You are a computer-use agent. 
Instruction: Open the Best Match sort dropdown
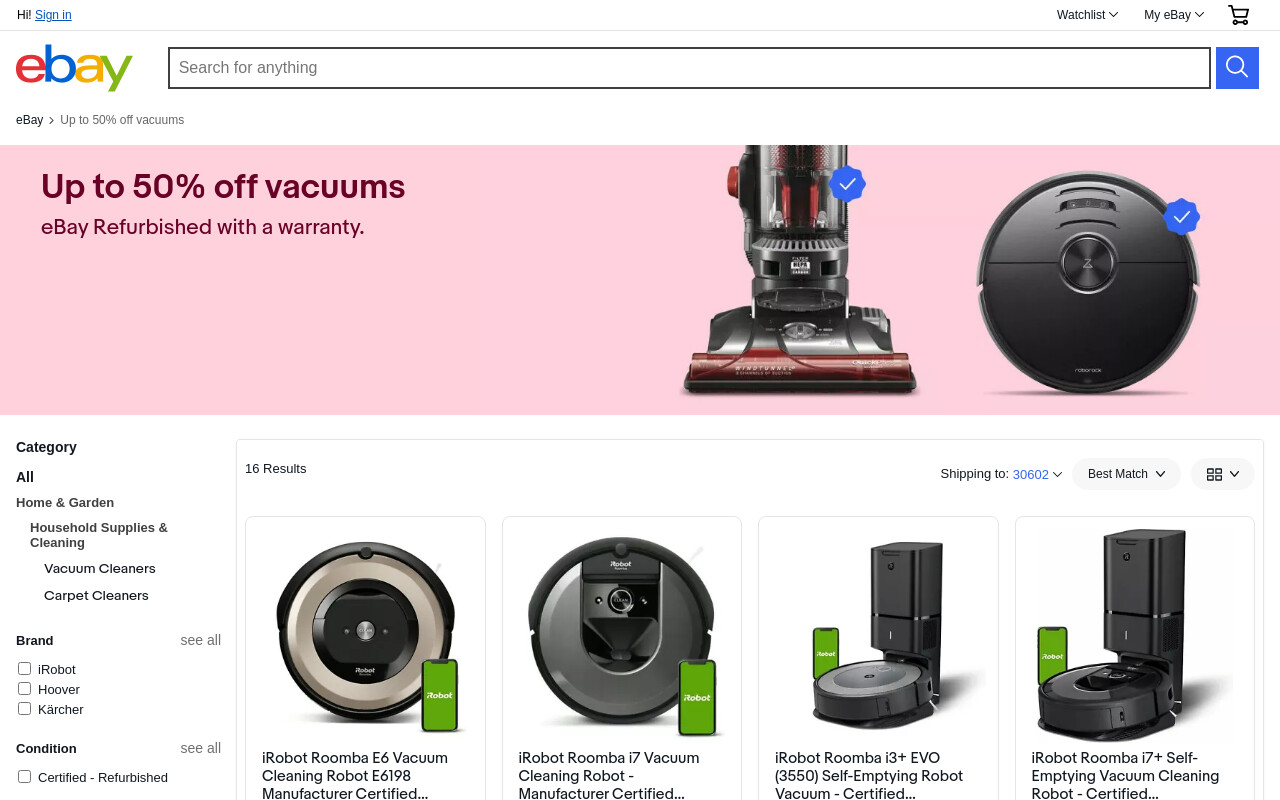(x=1126, y=474)
